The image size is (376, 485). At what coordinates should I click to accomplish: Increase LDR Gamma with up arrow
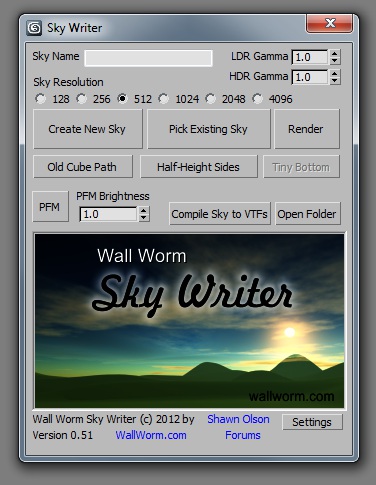pos(335,53)
